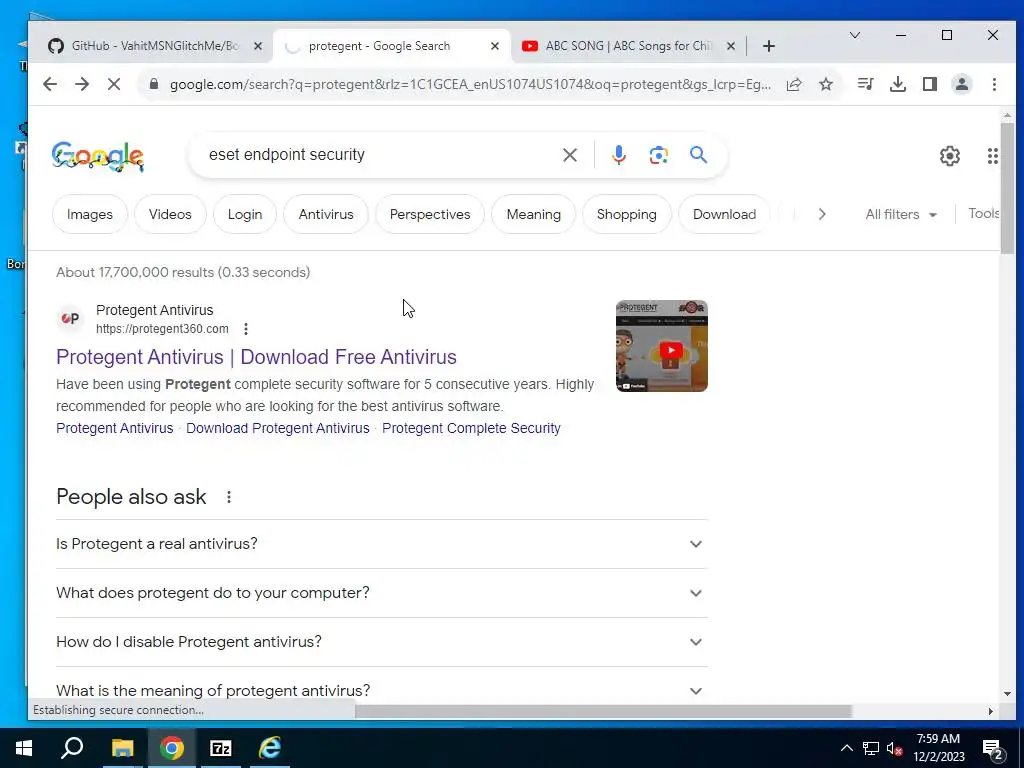Close the protegent Google Search tab
This screenshot has width=1024, height=768.
pos(495,46)
